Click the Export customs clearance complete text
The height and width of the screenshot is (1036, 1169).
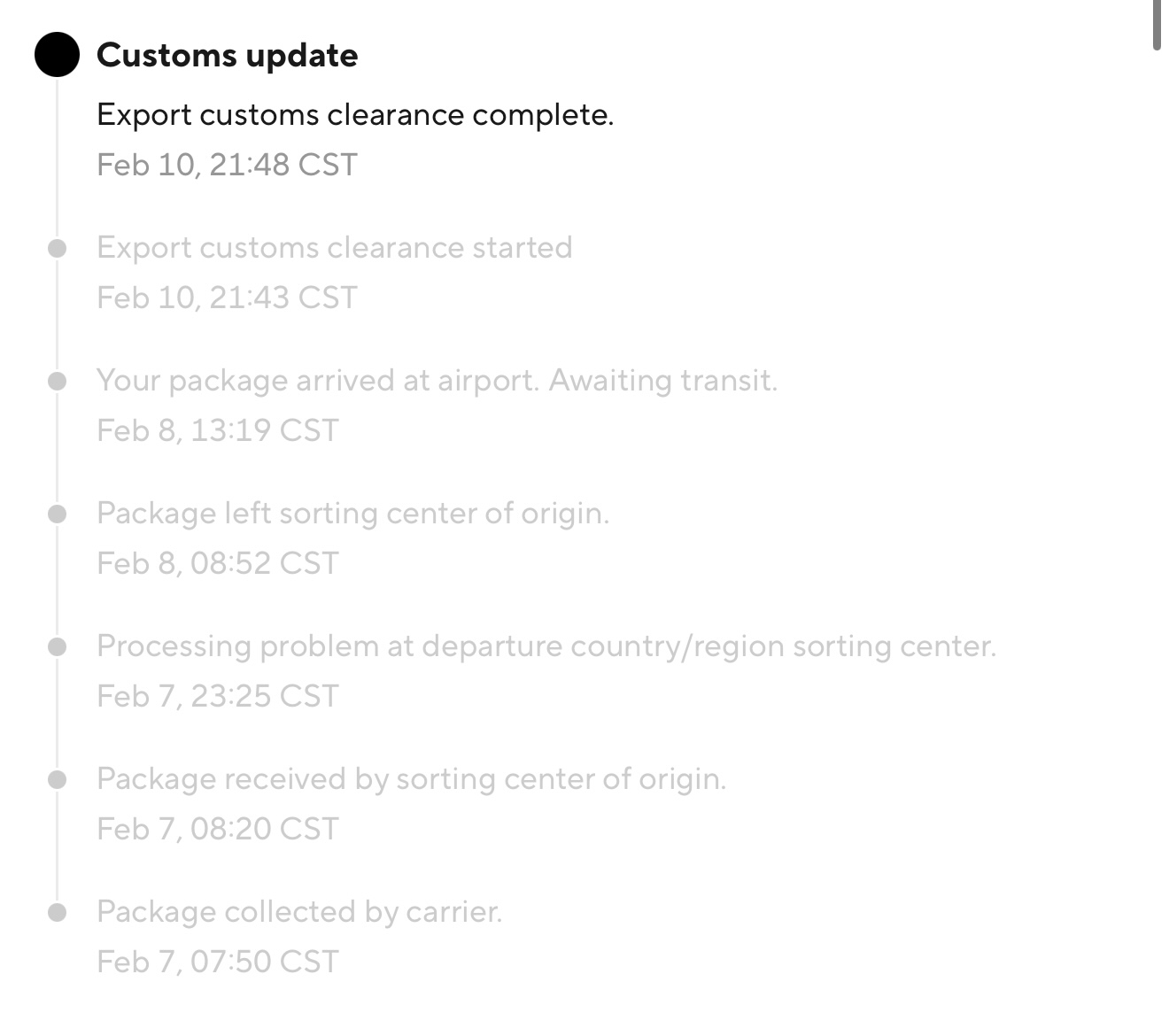coord(354,115)
